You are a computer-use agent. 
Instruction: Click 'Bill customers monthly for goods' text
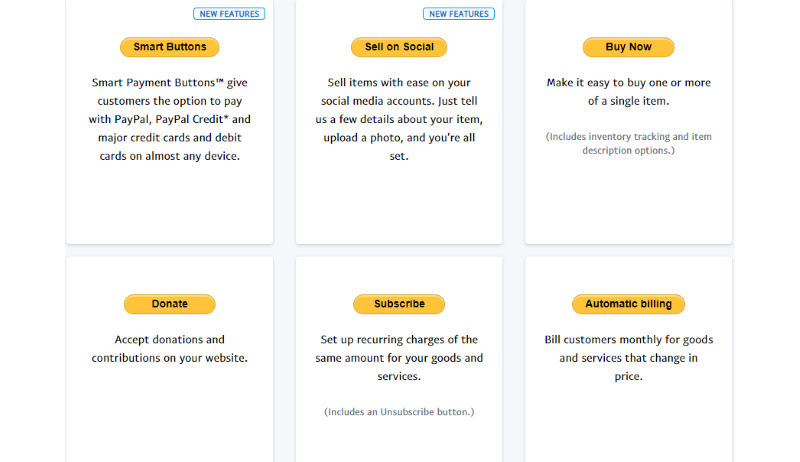click(629, 340)
